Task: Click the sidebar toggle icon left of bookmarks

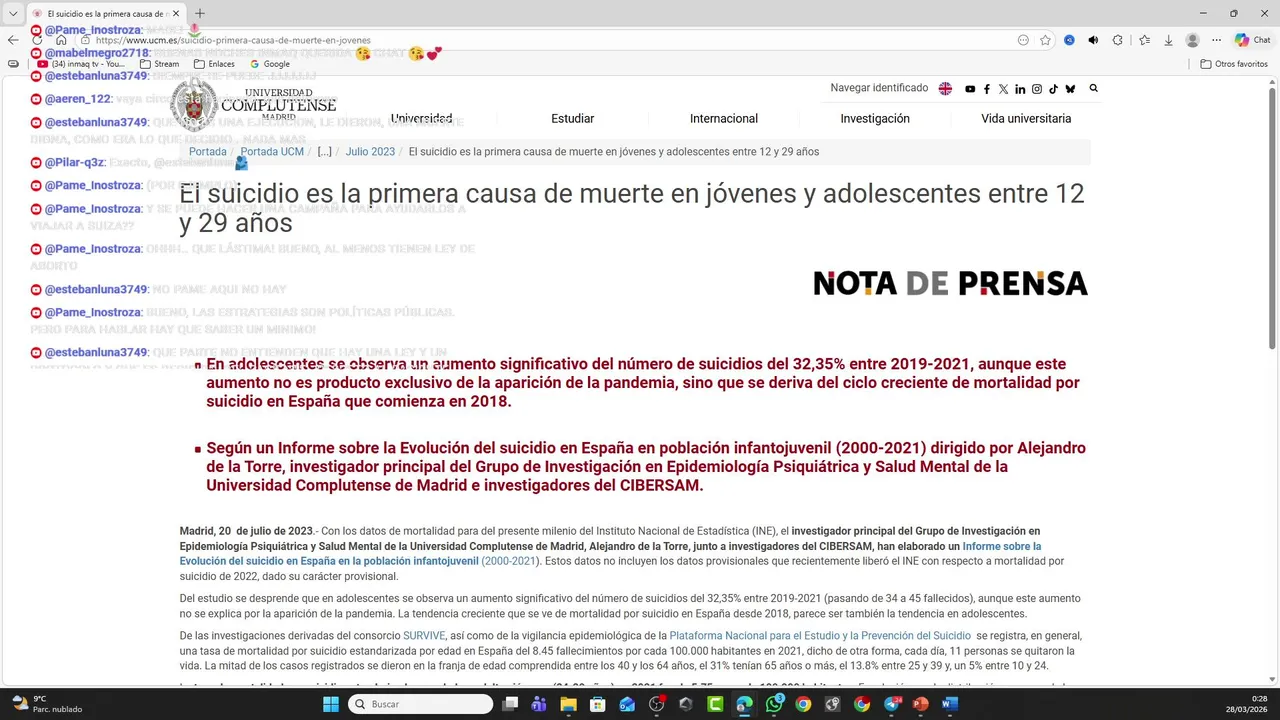Action: 13,64
